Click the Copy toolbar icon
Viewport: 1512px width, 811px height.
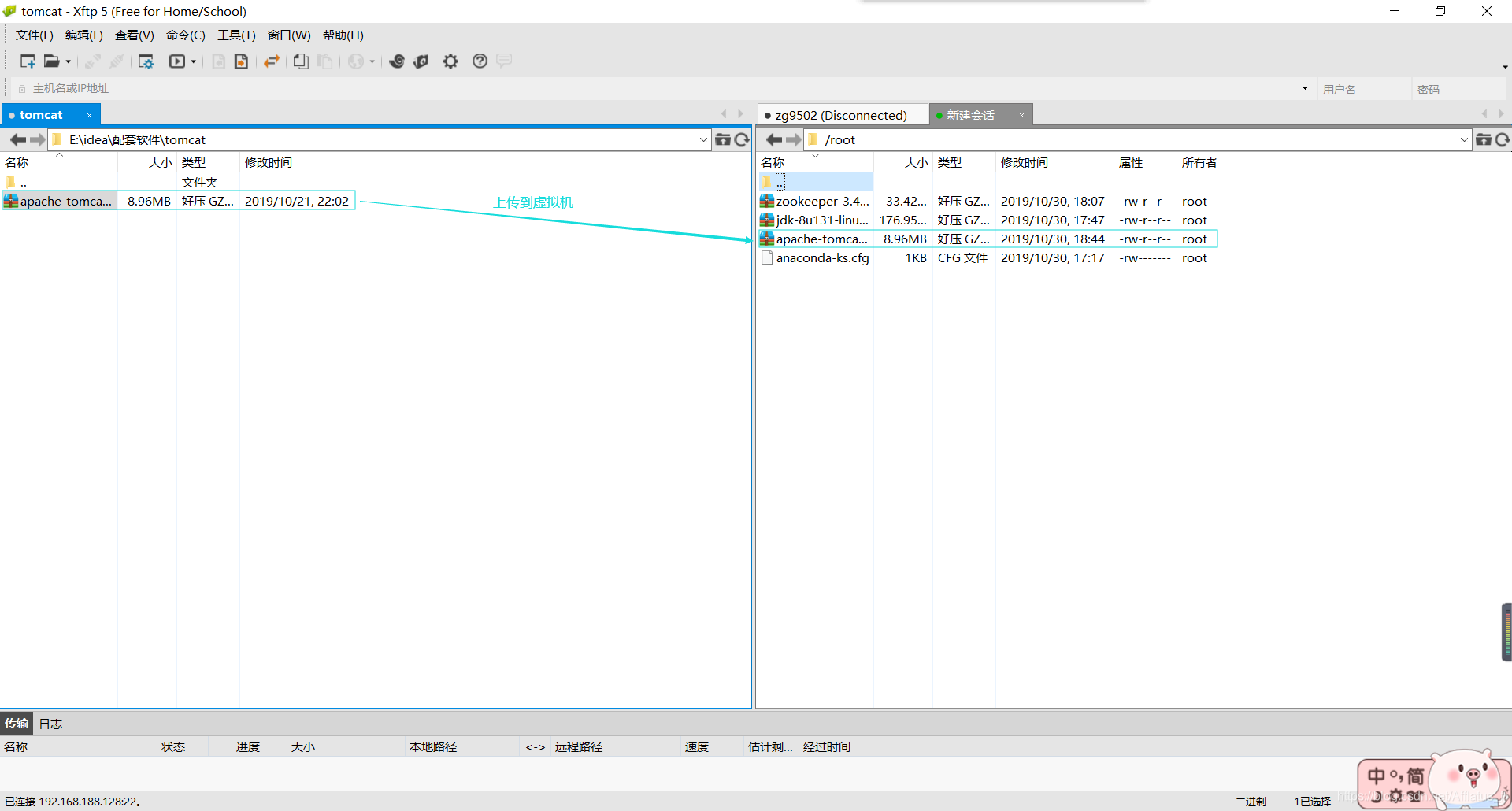301,61
